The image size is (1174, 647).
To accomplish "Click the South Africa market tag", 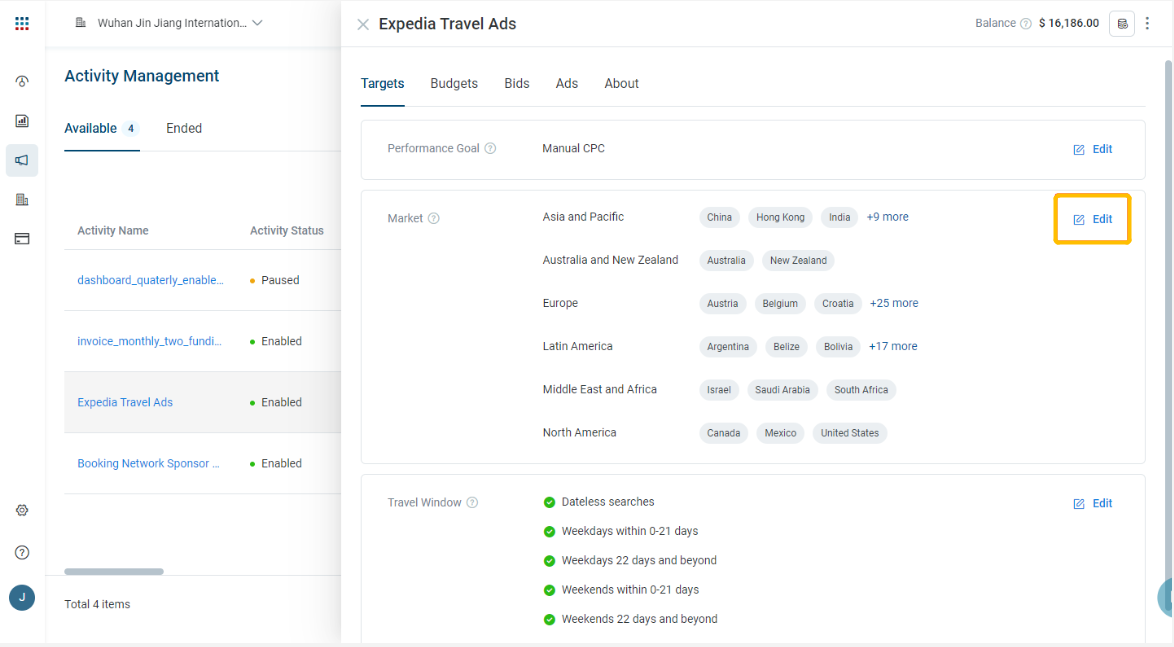I will 861,390.
